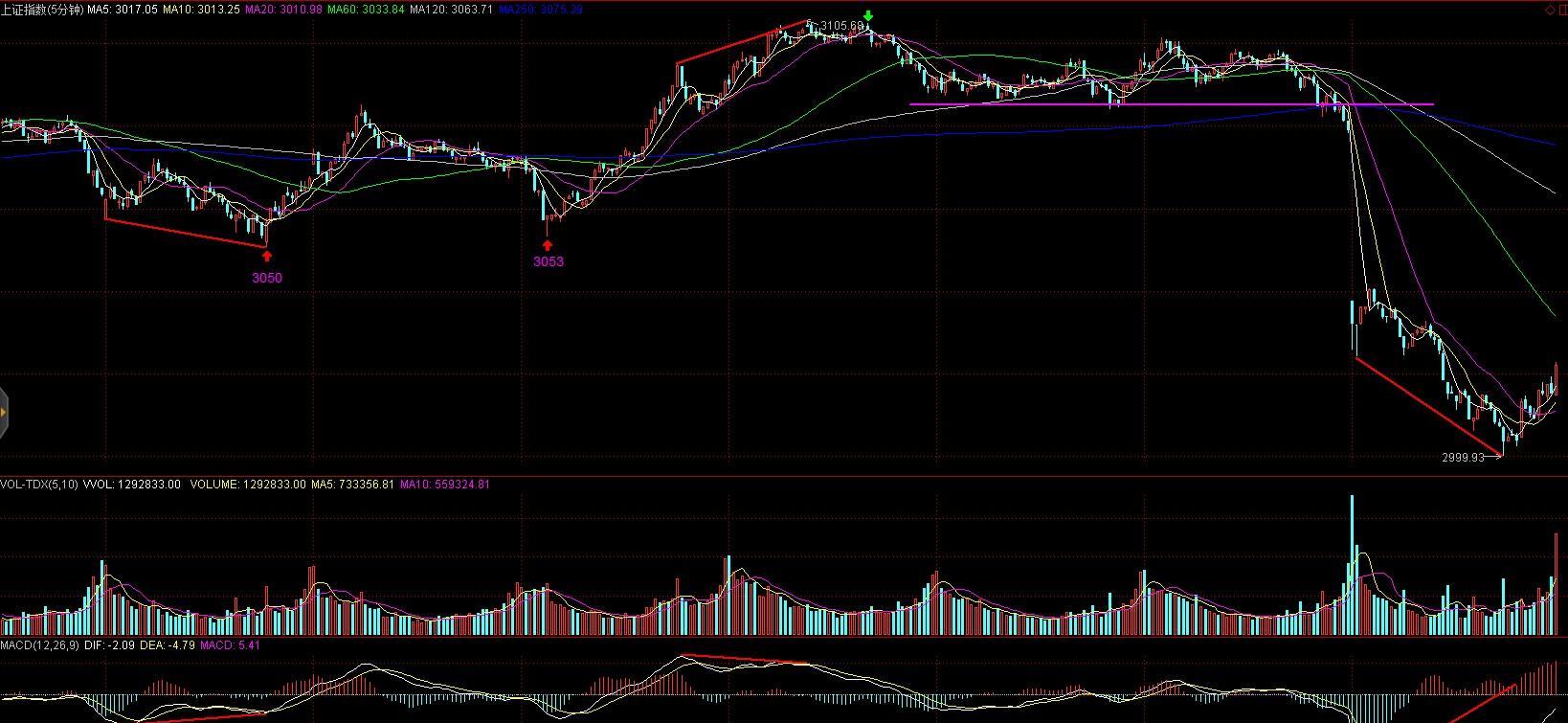Click the MA10: 3013.25 indicator label
Screen dimensions: 1568x723
[200, 10]
